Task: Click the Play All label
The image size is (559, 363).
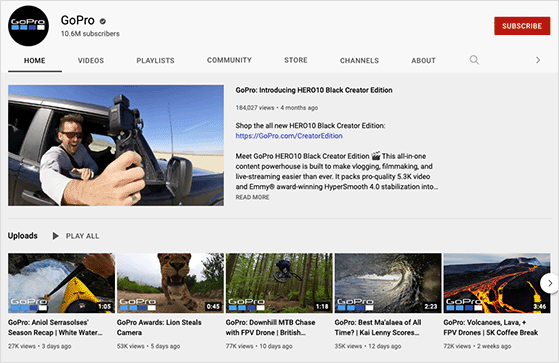Action: 82,236
